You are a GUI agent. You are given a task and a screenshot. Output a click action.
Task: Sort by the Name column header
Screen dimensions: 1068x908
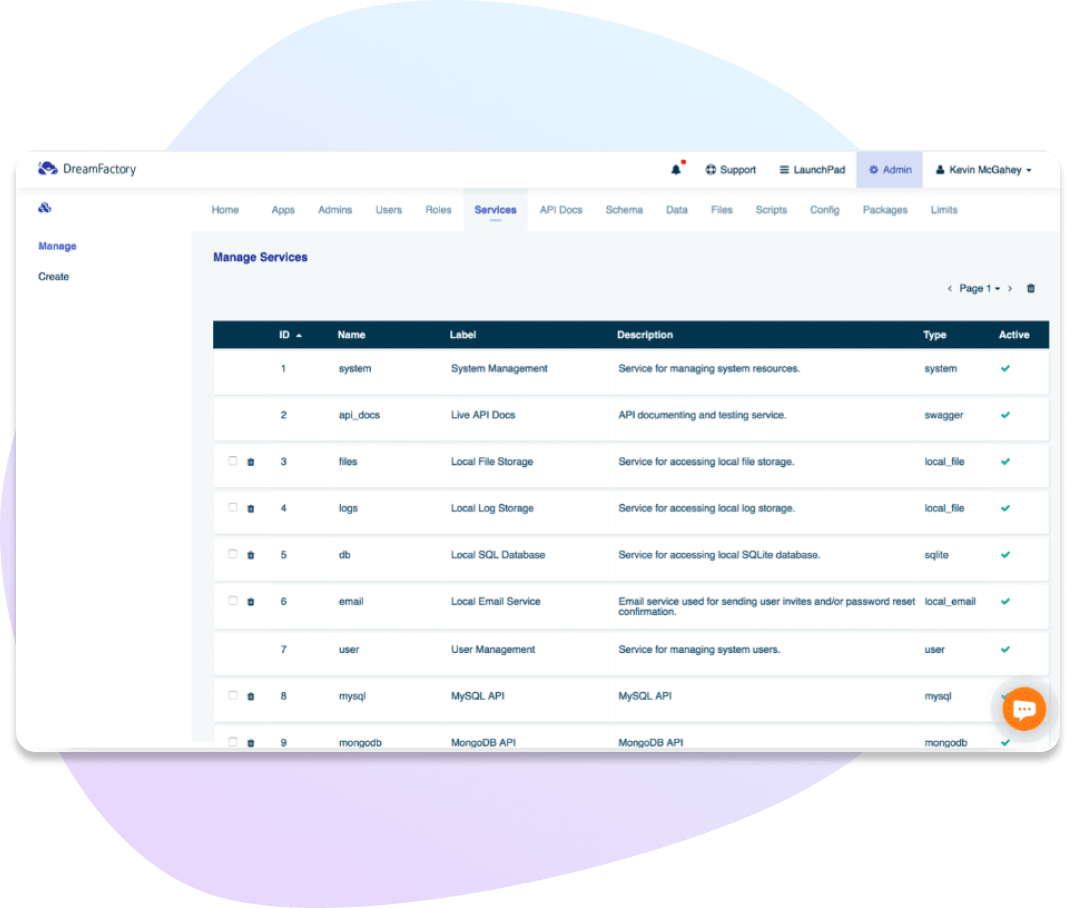click(351, 335)
